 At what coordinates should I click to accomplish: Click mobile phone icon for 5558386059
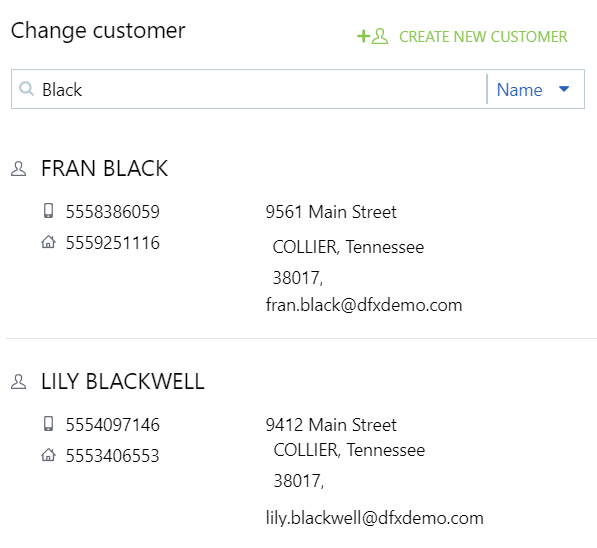[48, 211]
